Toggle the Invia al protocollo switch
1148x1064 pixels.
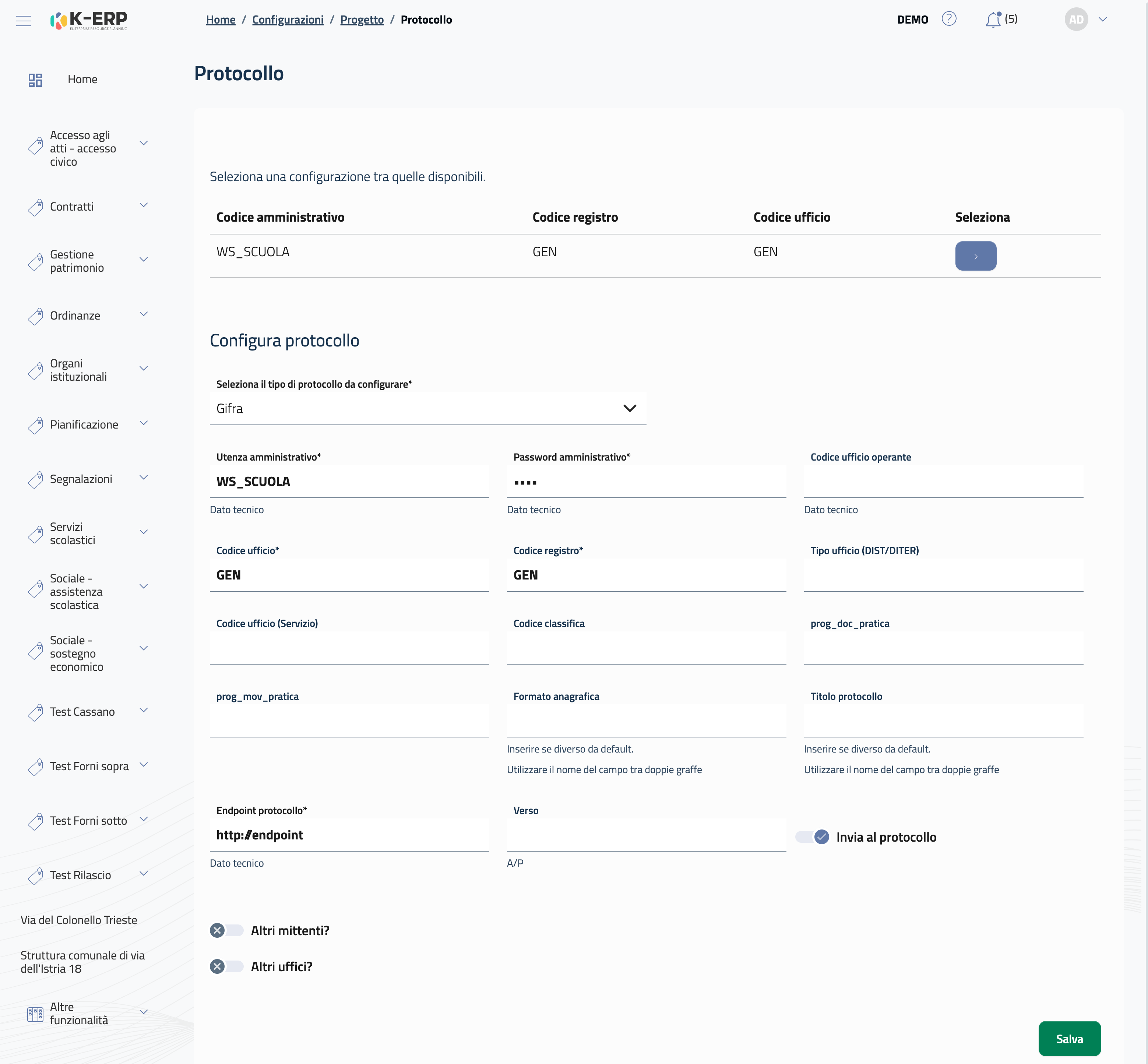click(x=812, y=836)
